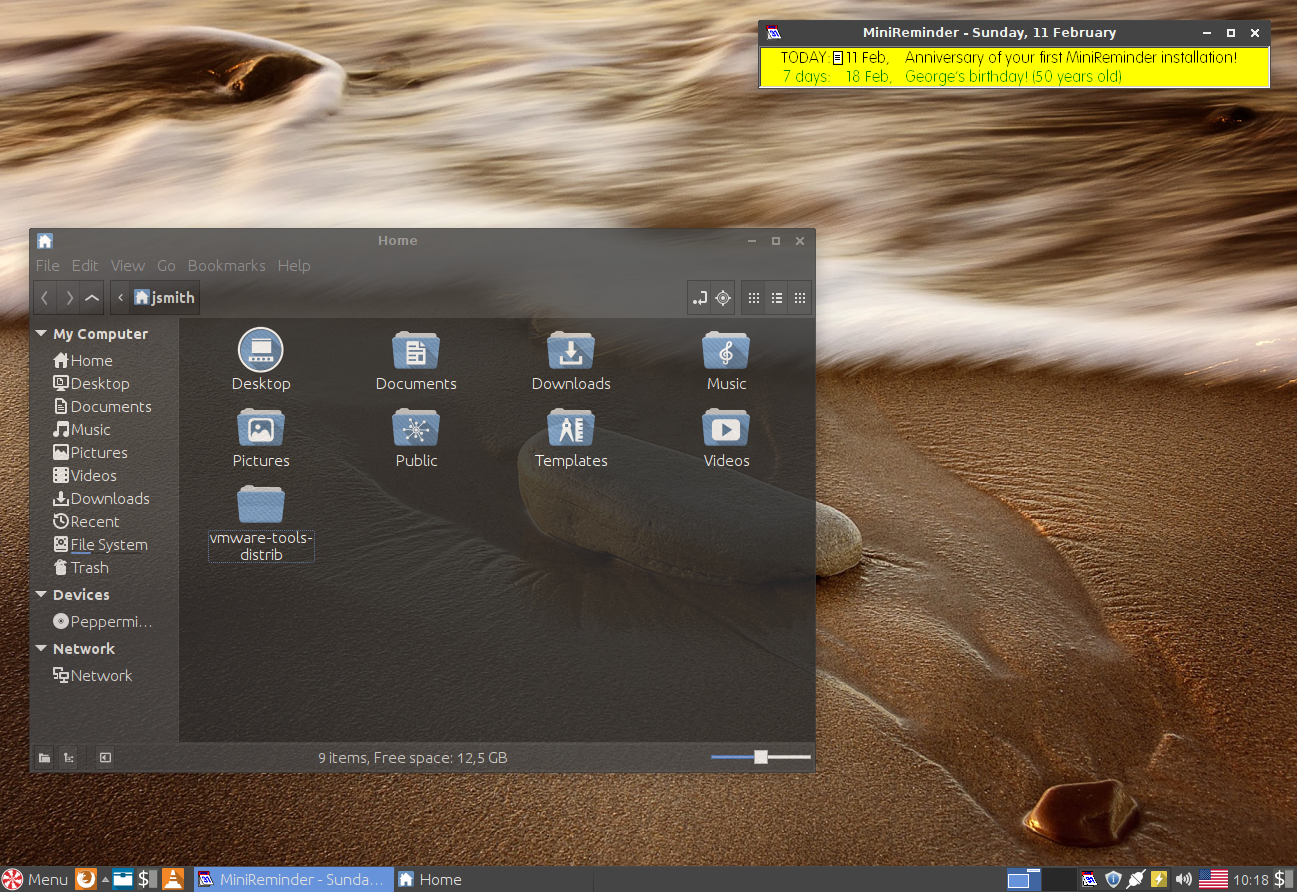Open the Go menu
Screen dimensions: 1297x892
[x=166, y=266]
